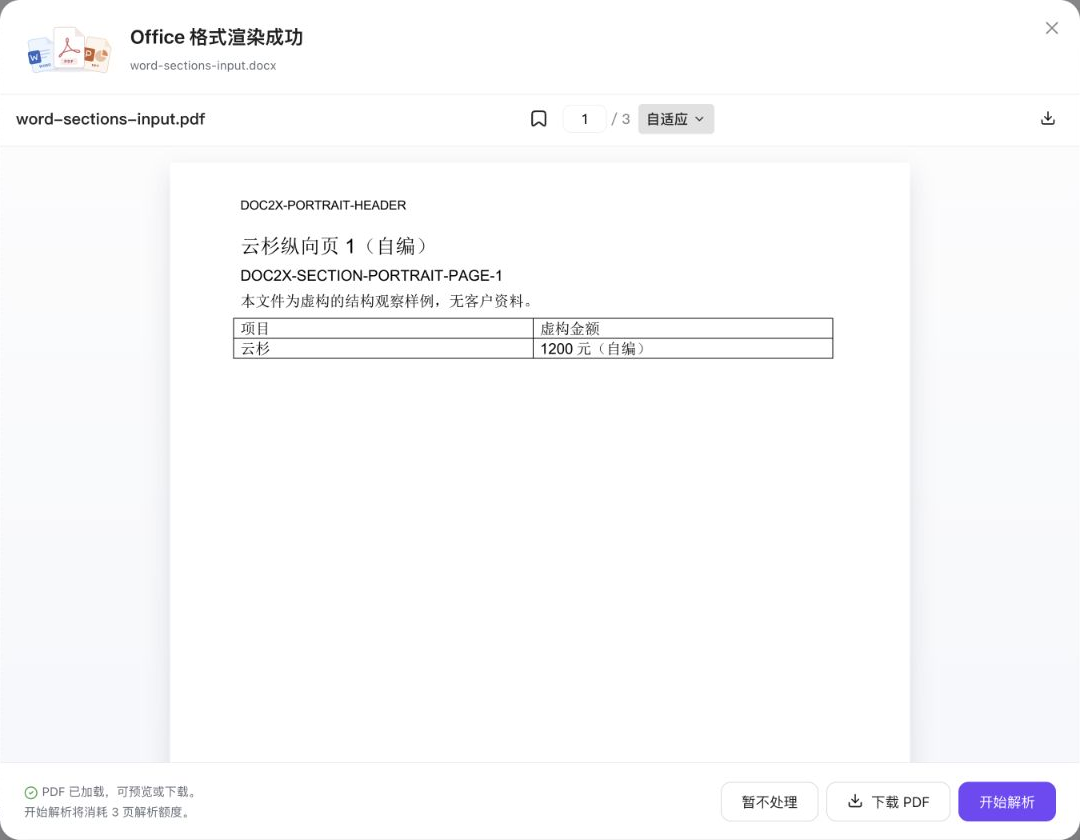Click the 开始解析 button
Viewport: 1080px width, 840px height.
point(1006,801)
